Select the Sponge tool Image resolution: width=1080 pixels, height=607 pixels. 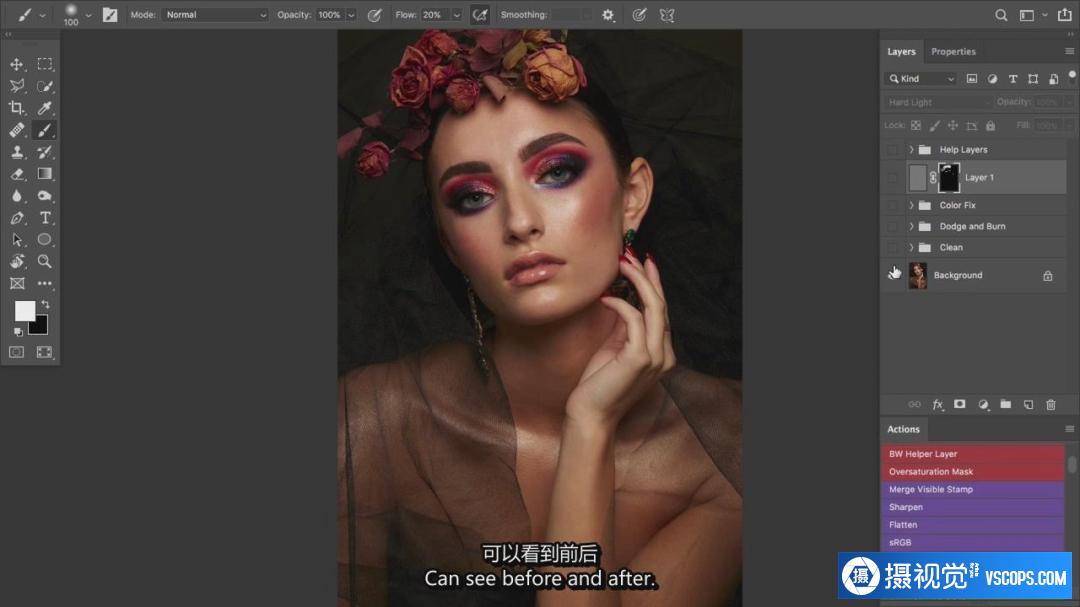point(45,196)
